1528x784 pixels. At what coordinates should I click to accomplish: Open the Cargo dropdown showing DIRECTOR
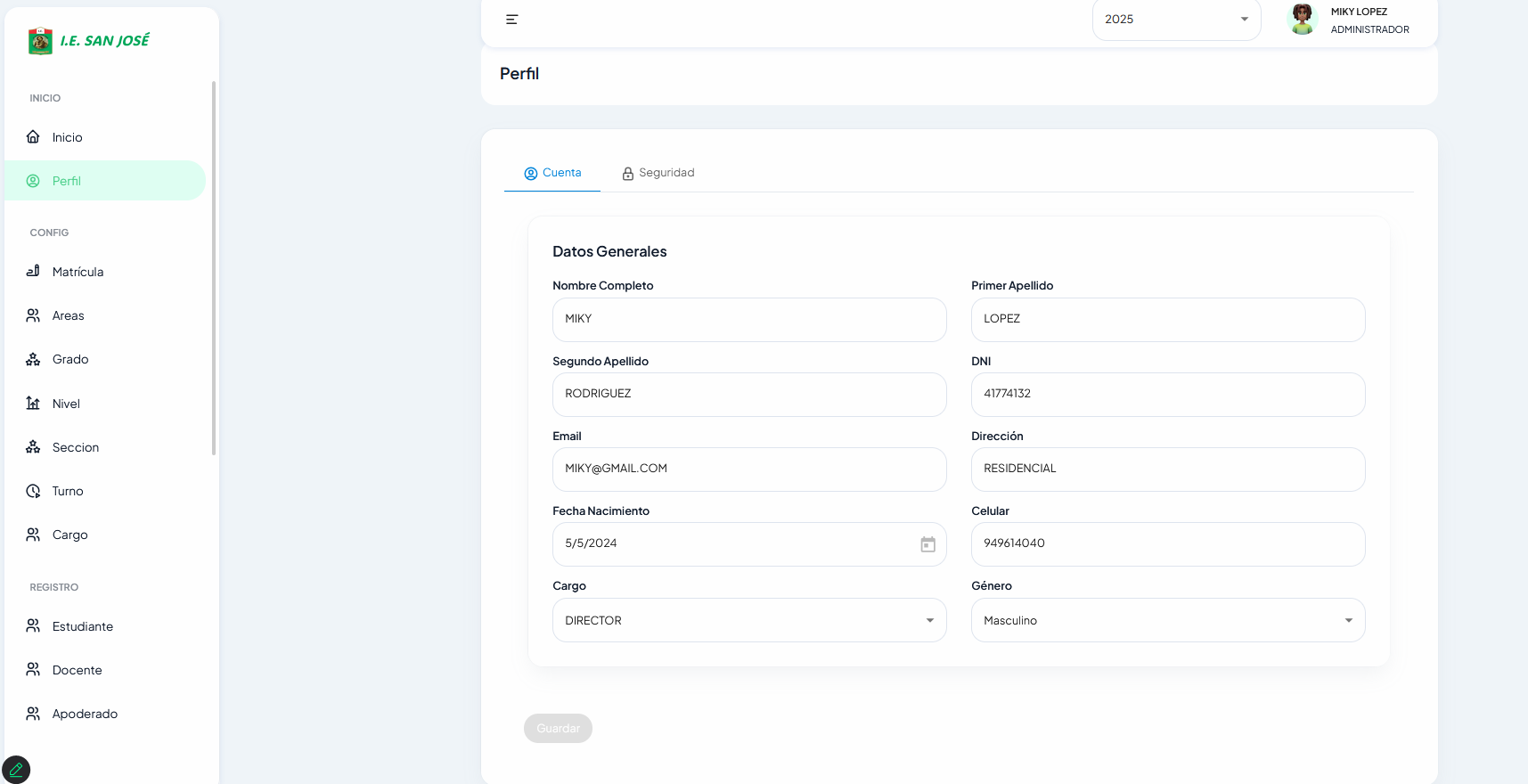pyautogui.click(x=748, y=620)
